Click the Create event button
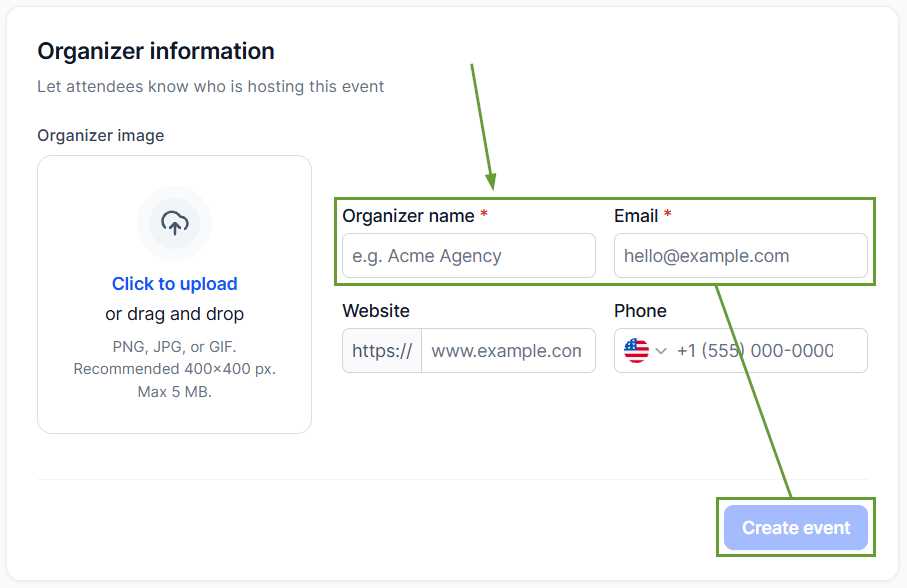907x588 pixels. click(x=796, y=527)
